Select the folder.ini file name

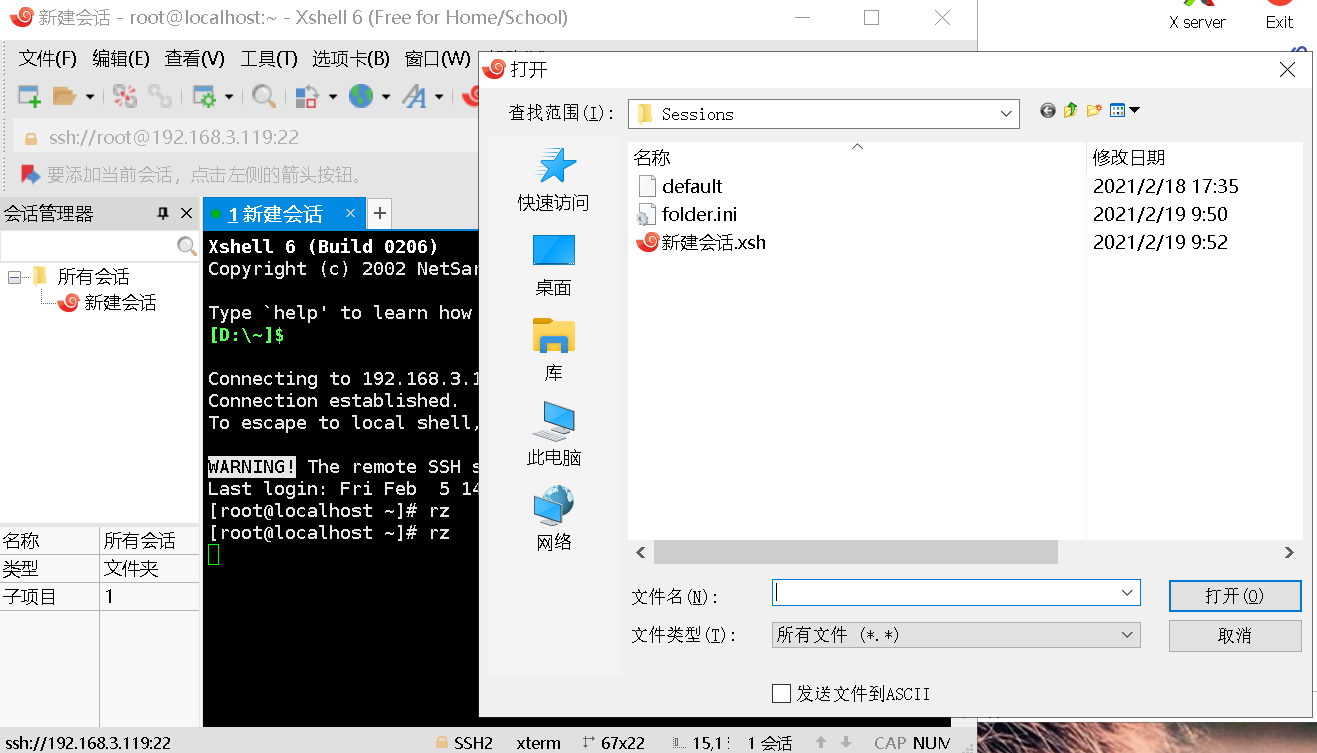click(700, 214)
